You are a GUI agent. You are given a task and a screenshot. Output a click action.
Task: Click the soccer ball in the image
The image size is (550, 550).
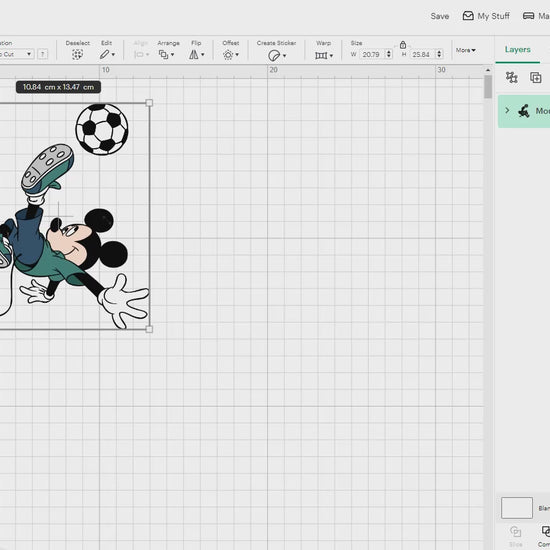coord(102,129)
